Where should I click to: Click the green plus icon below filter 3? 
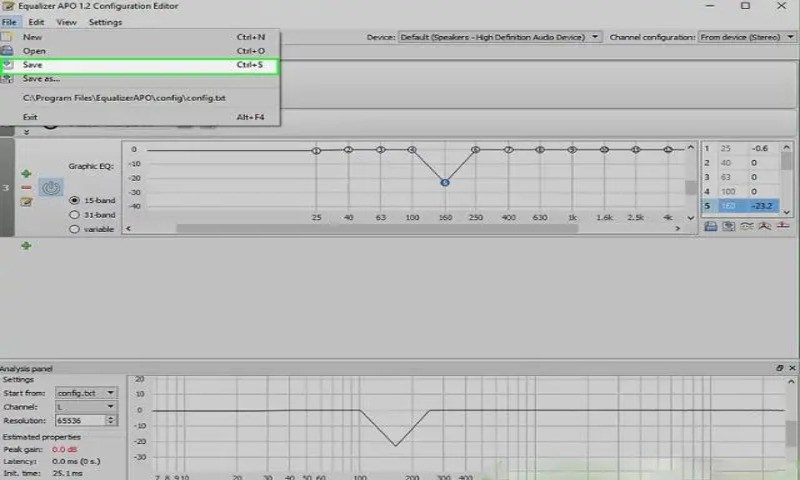coord(26,245)
